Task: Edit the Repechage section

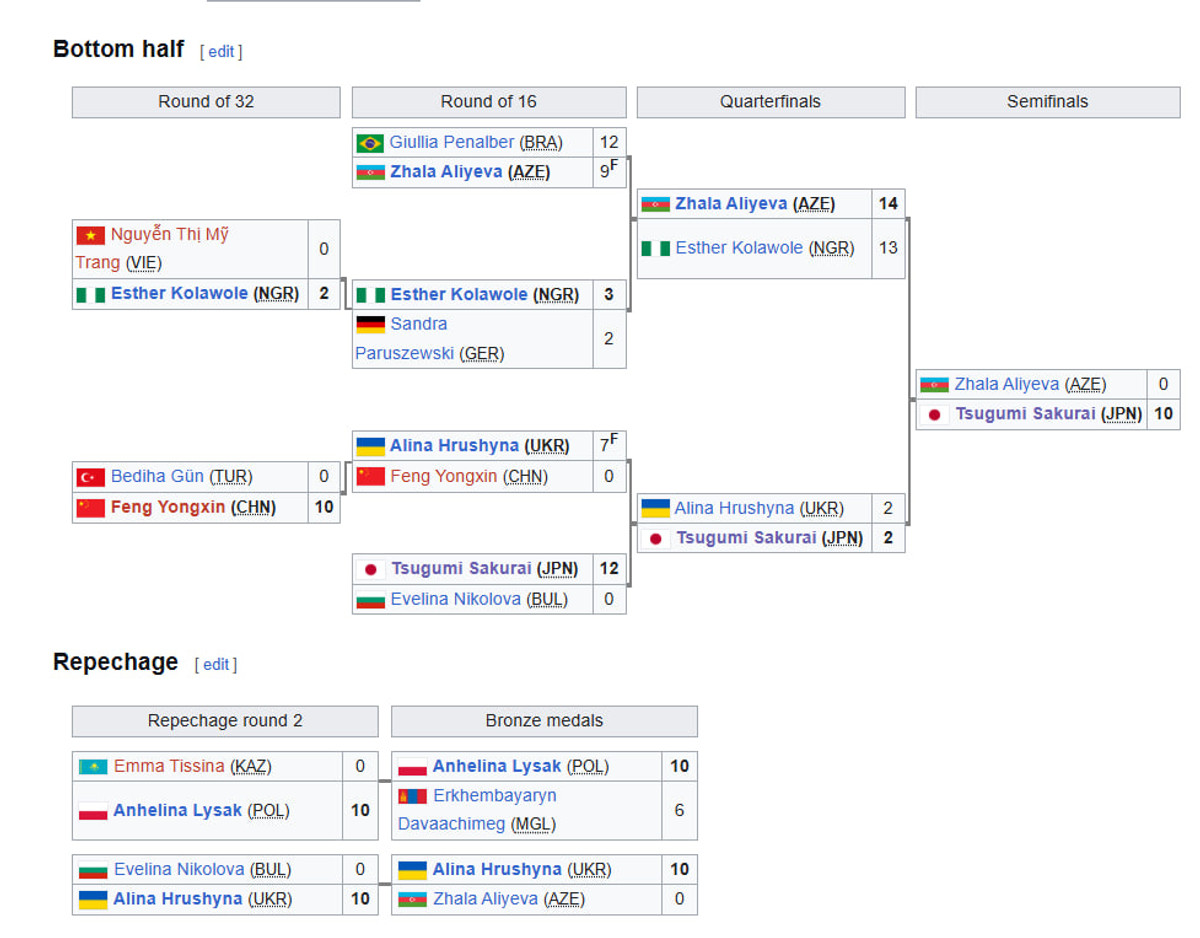Action: point(216,664)
